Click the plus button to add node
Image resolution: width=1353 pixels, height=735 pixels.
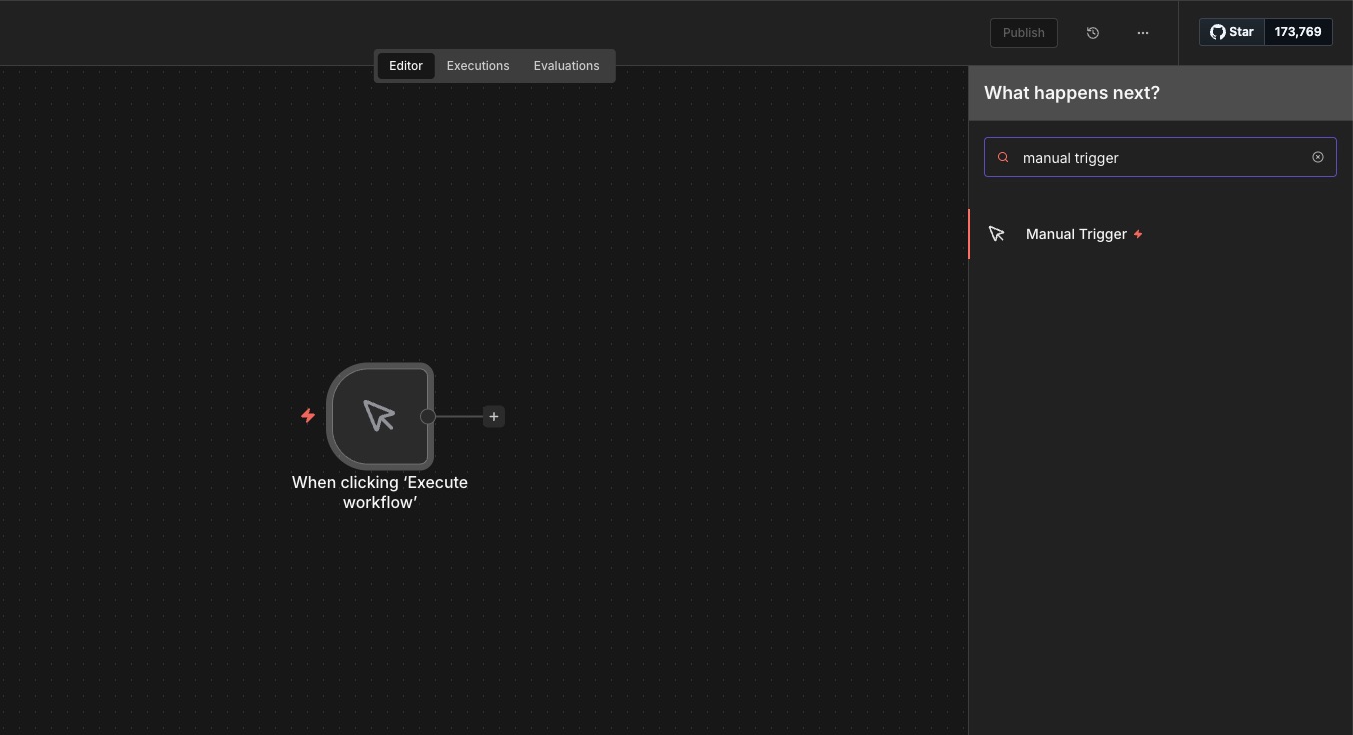pos(494,416)
